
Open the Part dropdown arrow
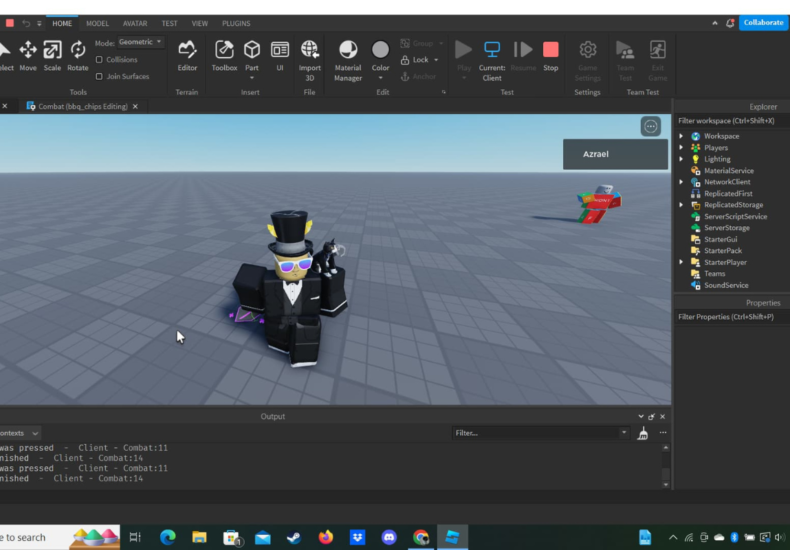252,78
